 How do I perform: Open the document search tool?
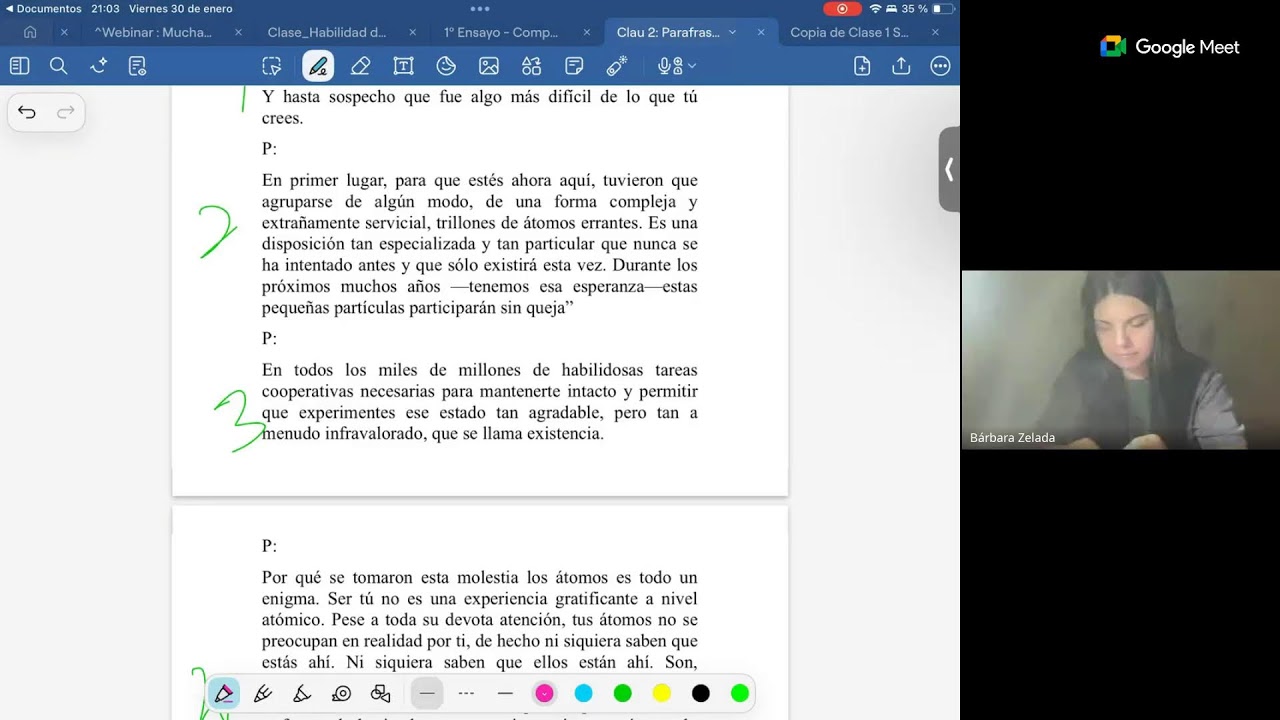tap(58, 66)
